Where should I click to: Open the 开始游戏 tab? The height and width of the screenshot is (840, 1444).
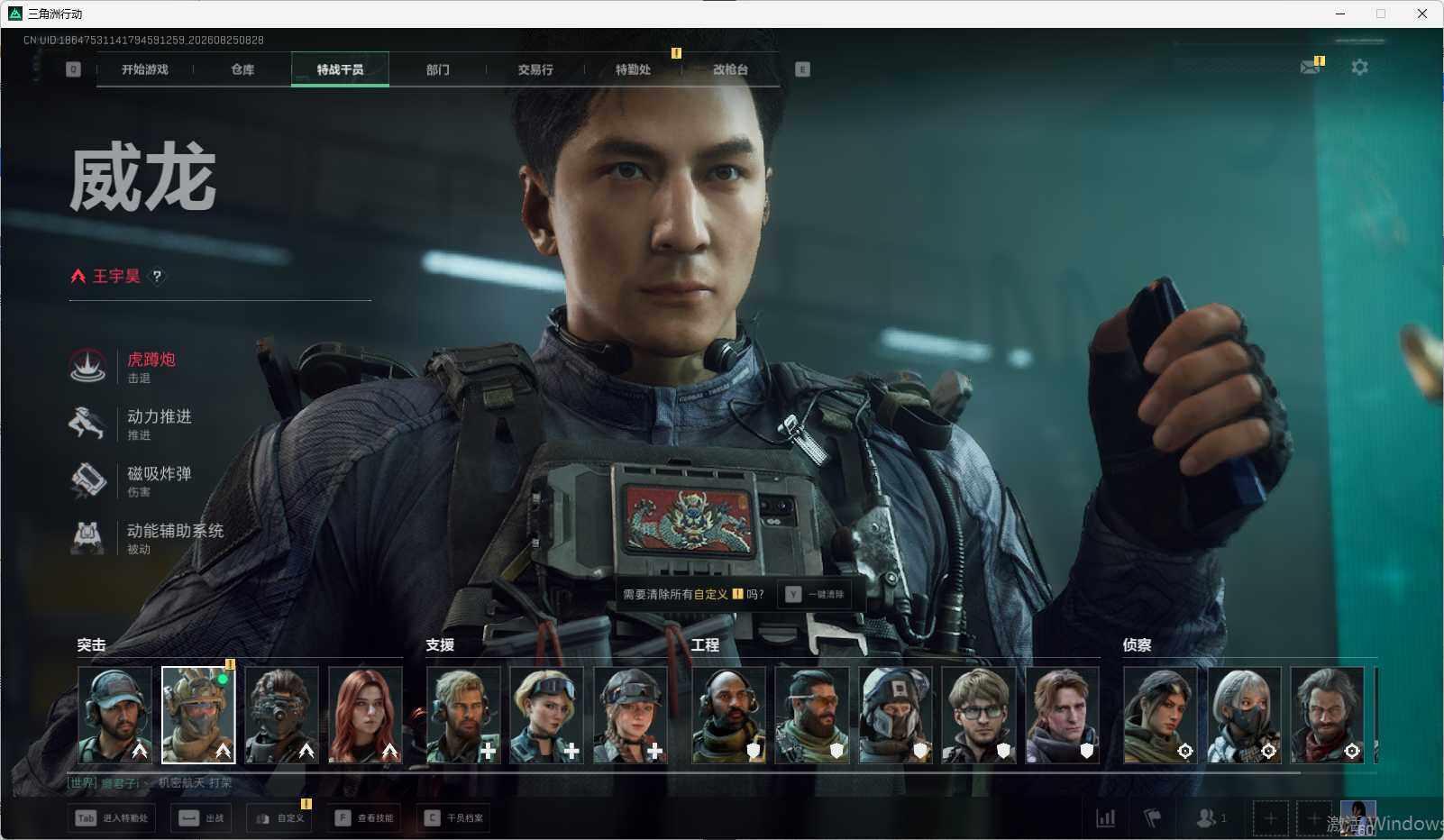coord(145,69)
